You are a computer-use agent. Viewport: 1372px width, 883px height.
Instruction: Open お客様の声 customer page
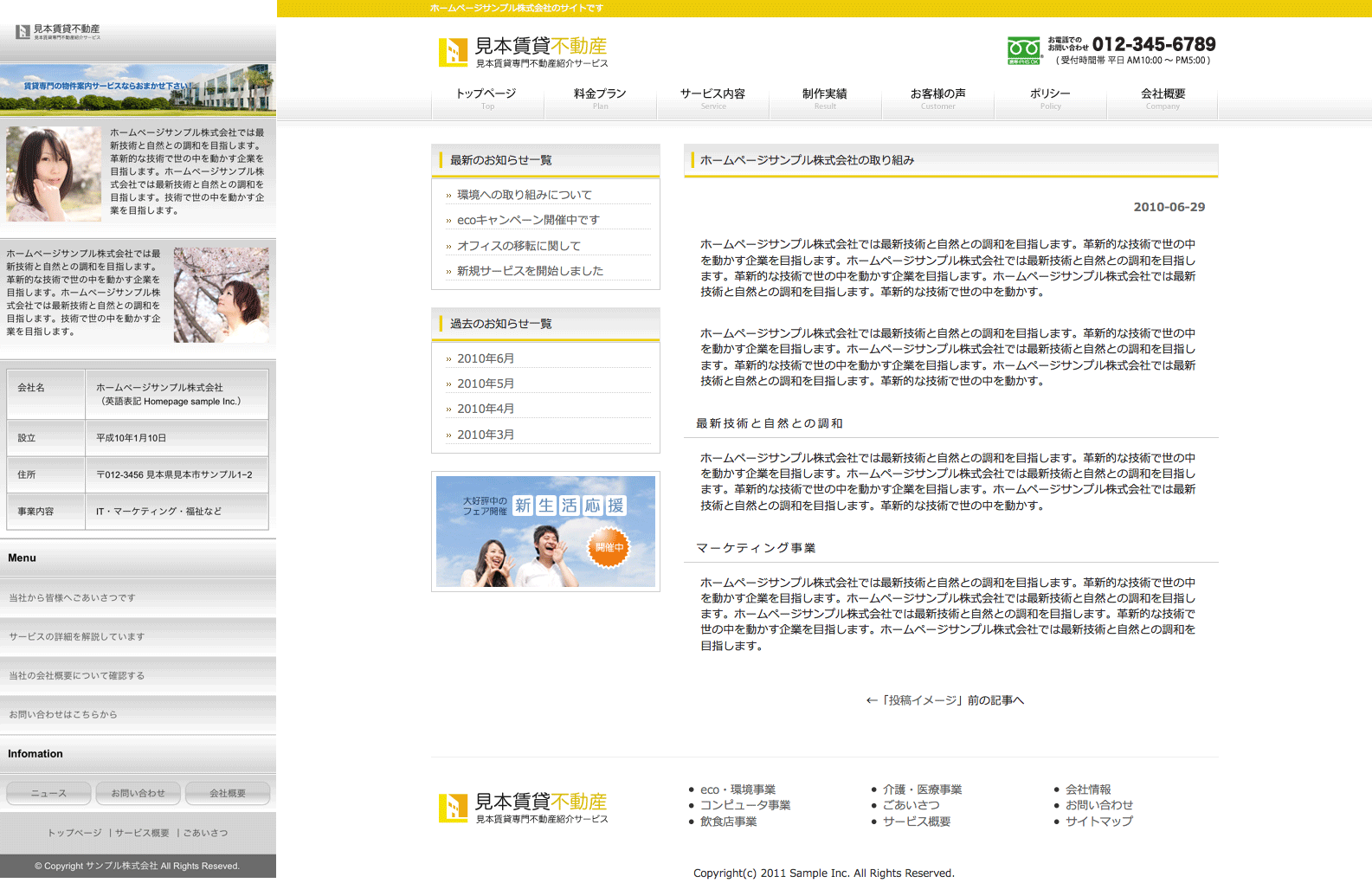(937, 98)
